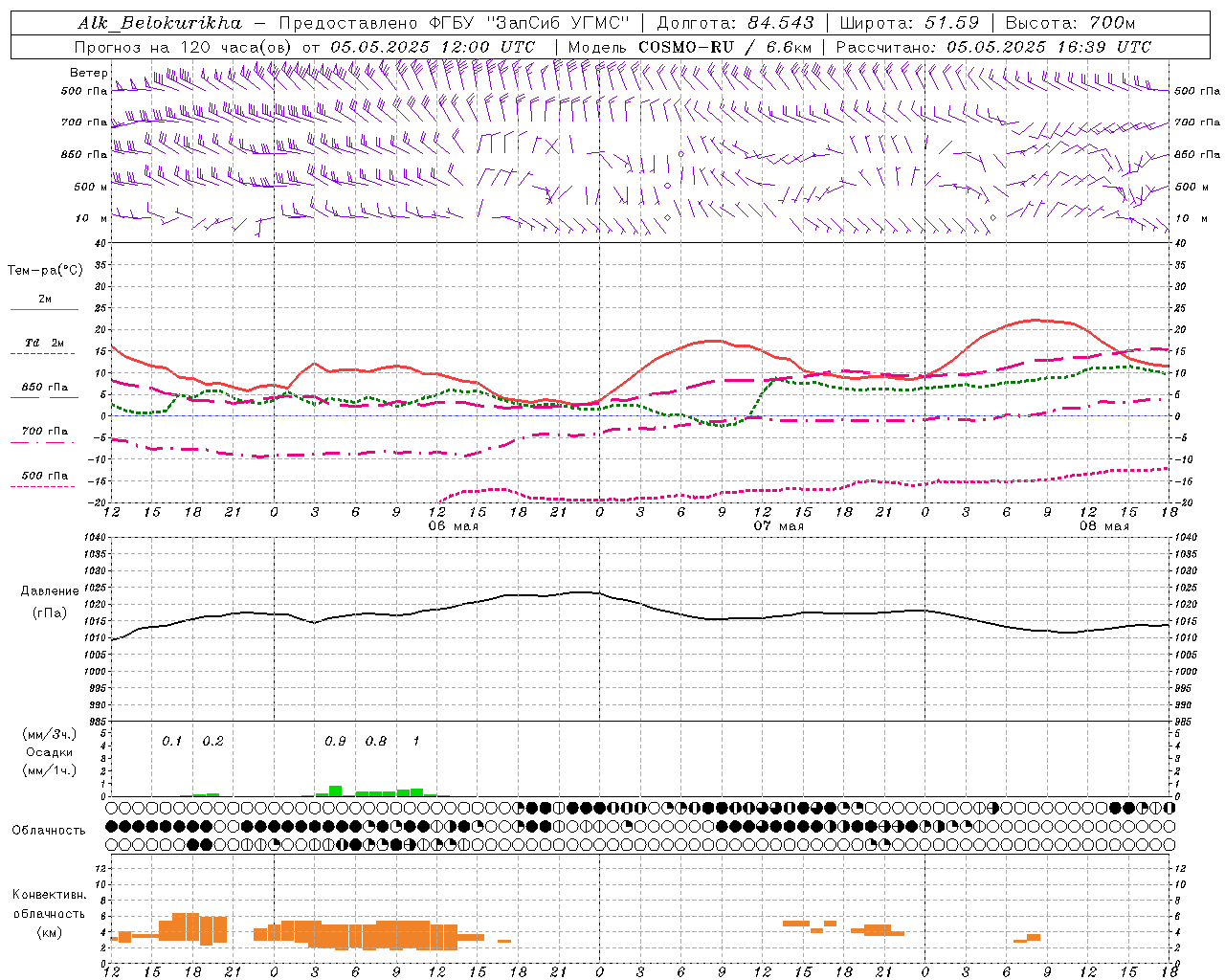Click the Рассчитано 05.05.2025 16:39 UTC timestamp
The image size is (1225, 980).
tap(993, 47)
